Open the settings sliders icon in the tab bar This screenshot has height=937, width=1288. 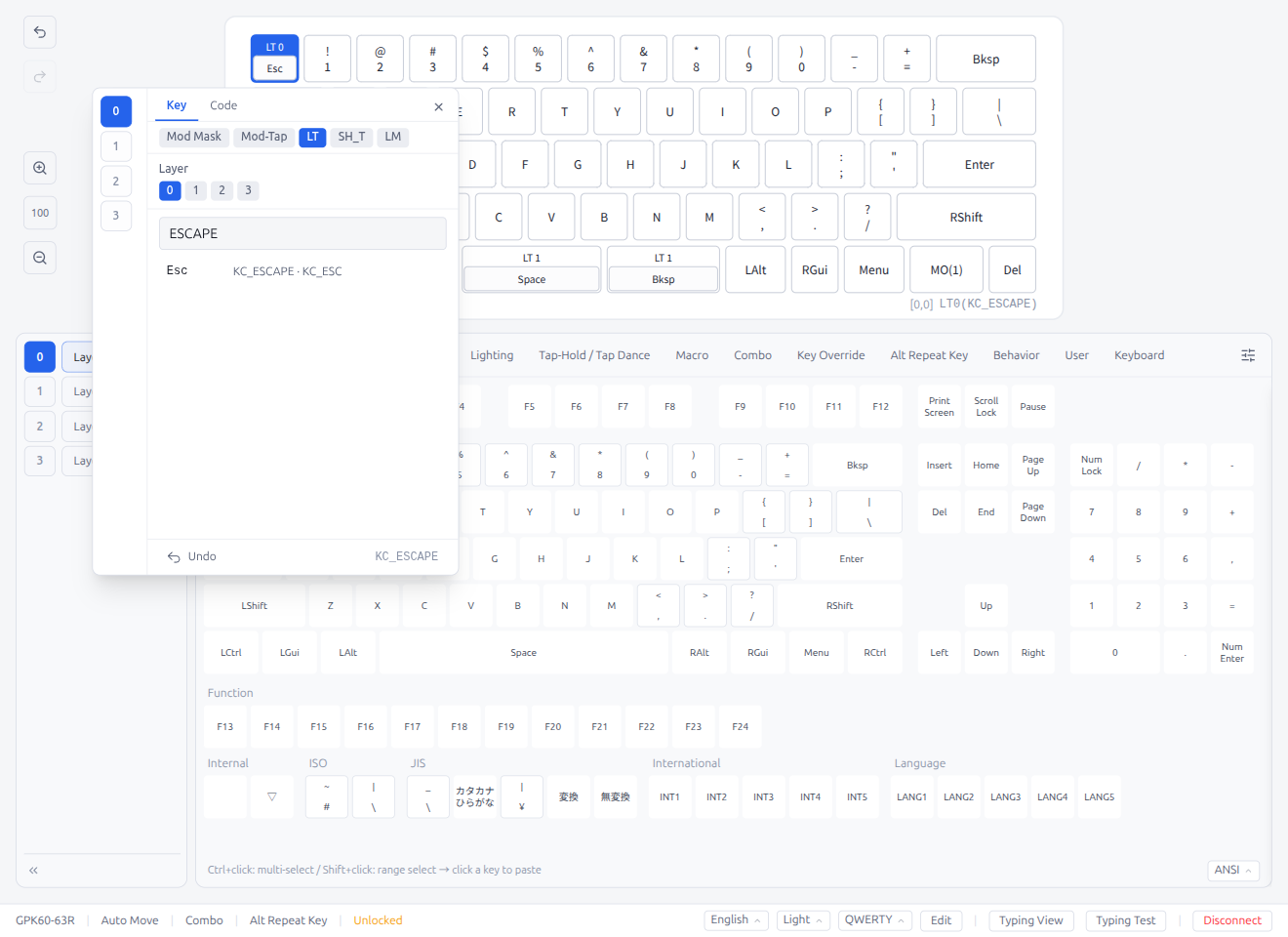(1248, 355)
